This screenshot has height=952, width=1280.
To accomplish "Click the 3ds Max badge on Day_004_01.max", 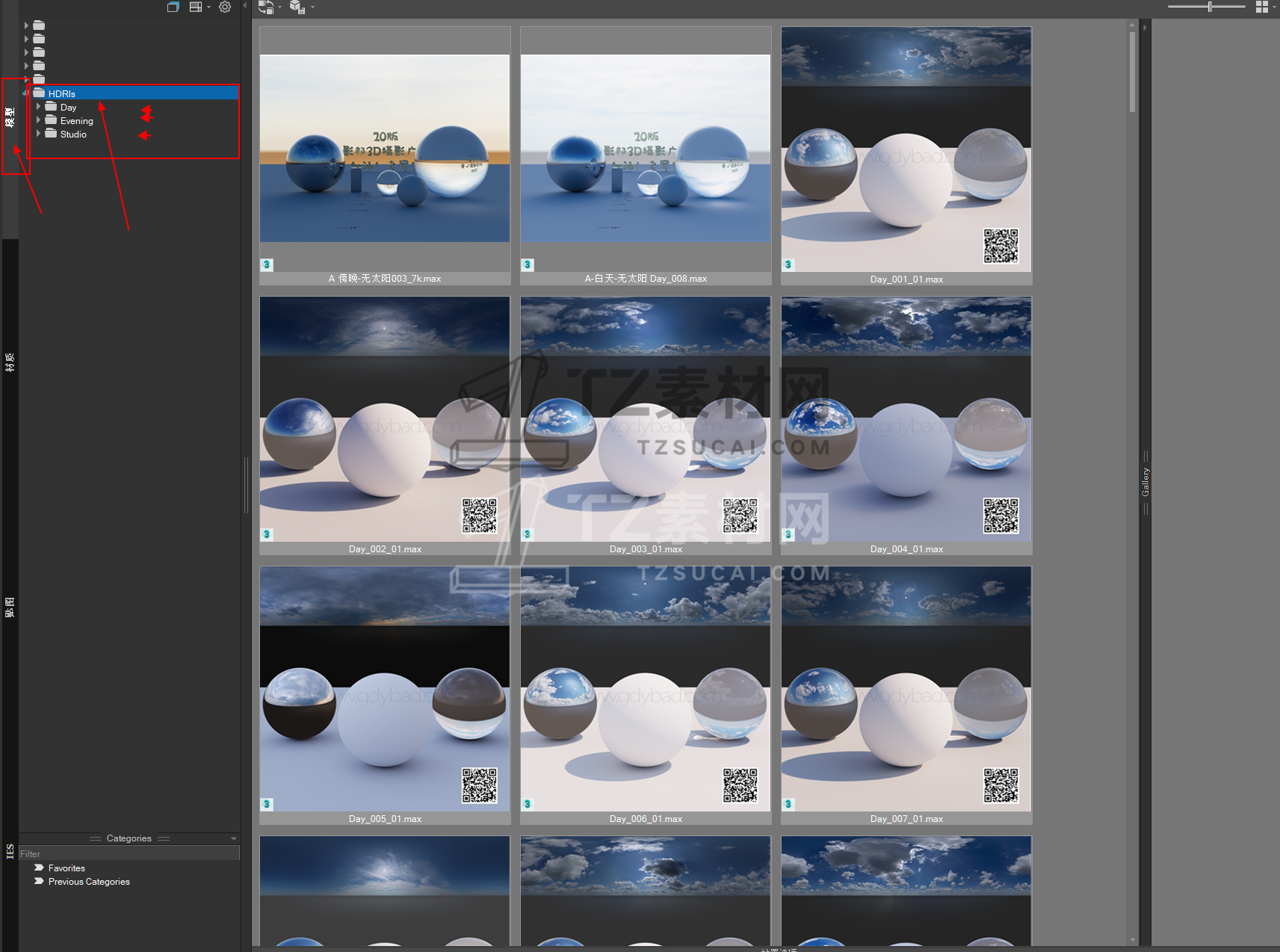I will point(788,534).
